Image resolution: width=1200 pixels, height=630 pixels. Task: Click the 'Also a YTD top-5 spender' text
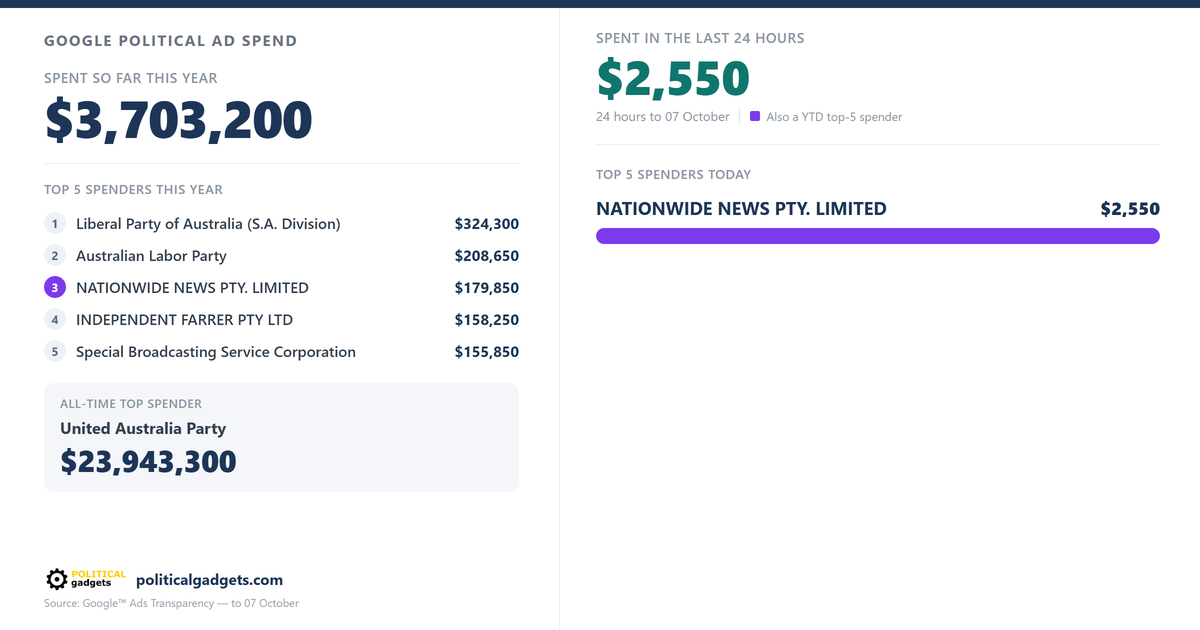tap(834, 117)
